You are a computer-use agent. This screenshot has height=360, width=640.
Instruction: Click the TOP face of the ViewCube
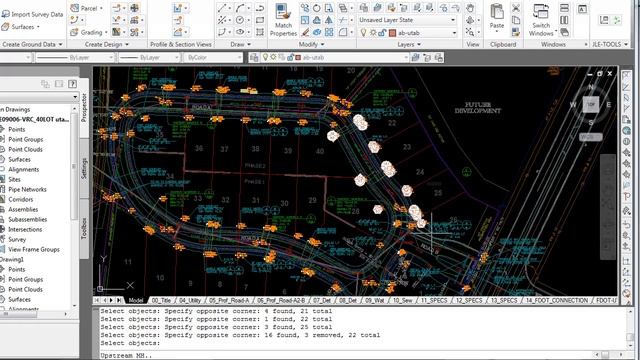[x=591, y=104]
